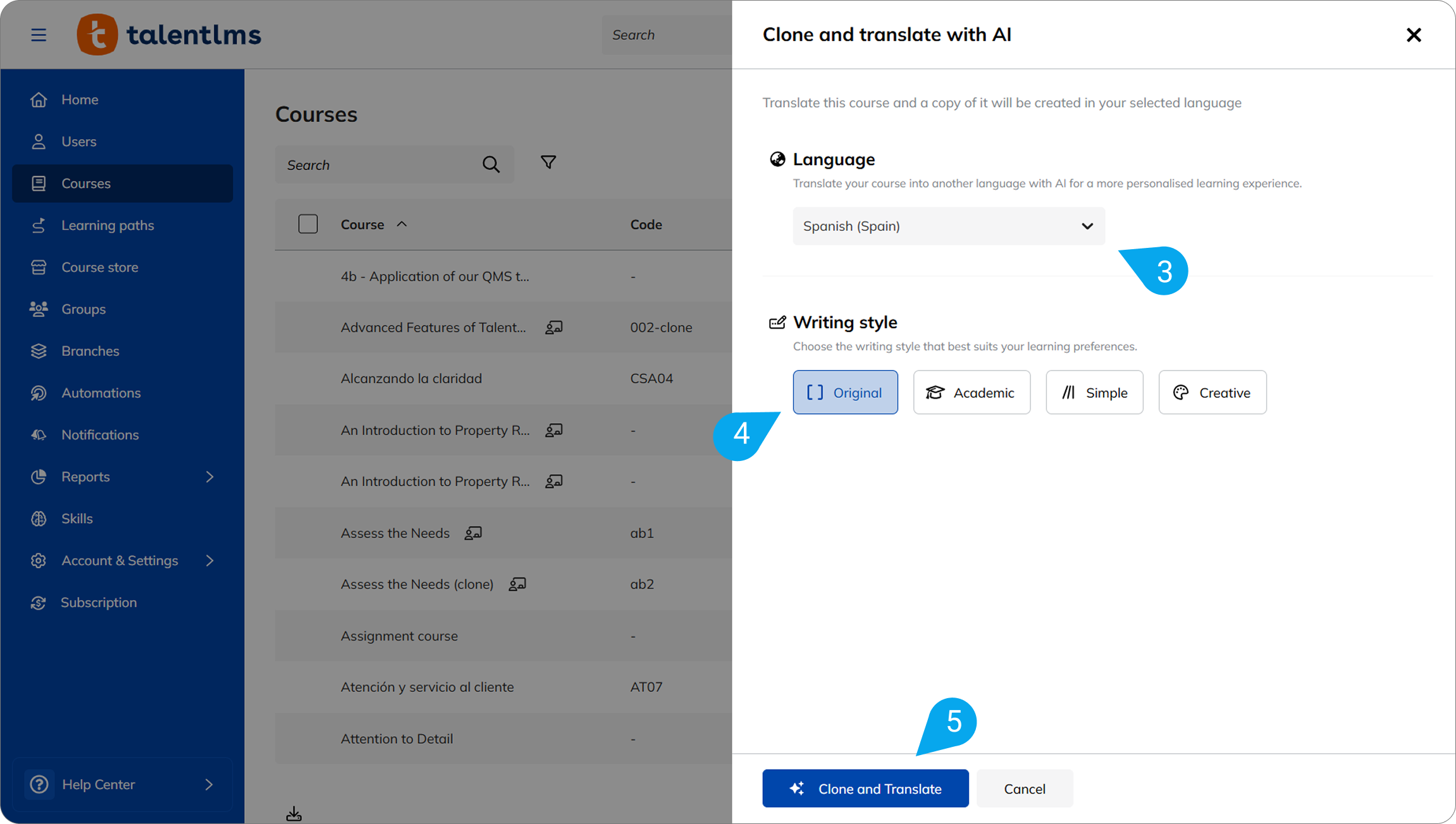Toggle the select-all courses checkbox
The width and height of the screenshot is (1456, 824).
308,224
